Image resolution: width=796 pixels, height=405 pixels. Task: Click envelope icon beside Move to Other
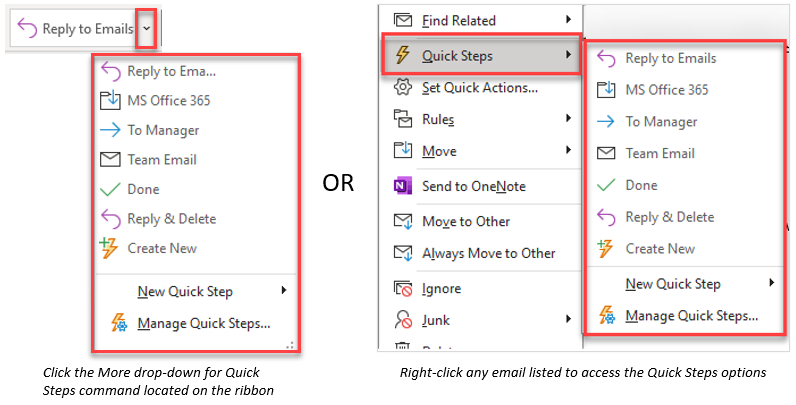pyautogui.click(x=403, y=222)
